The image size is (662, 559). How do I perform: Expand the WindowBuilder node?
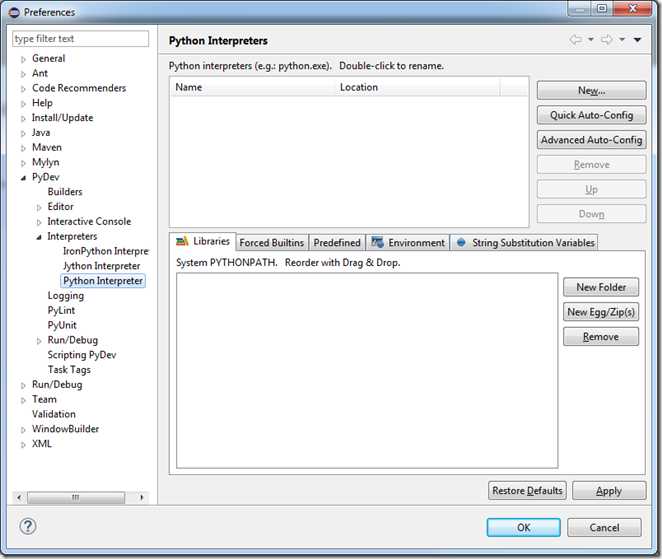coord(23,430)
